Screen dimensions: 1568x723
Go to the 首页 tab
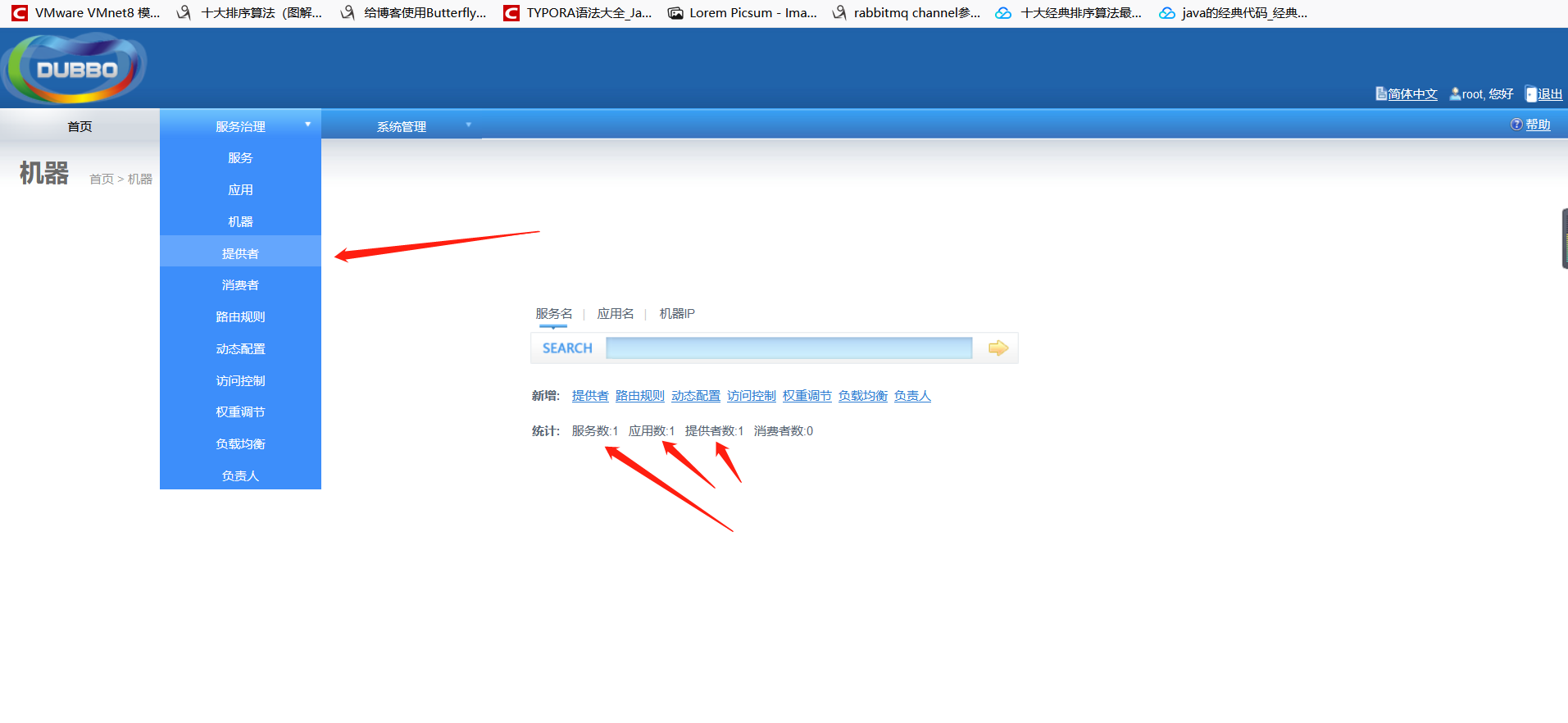[x=80, y=126]
